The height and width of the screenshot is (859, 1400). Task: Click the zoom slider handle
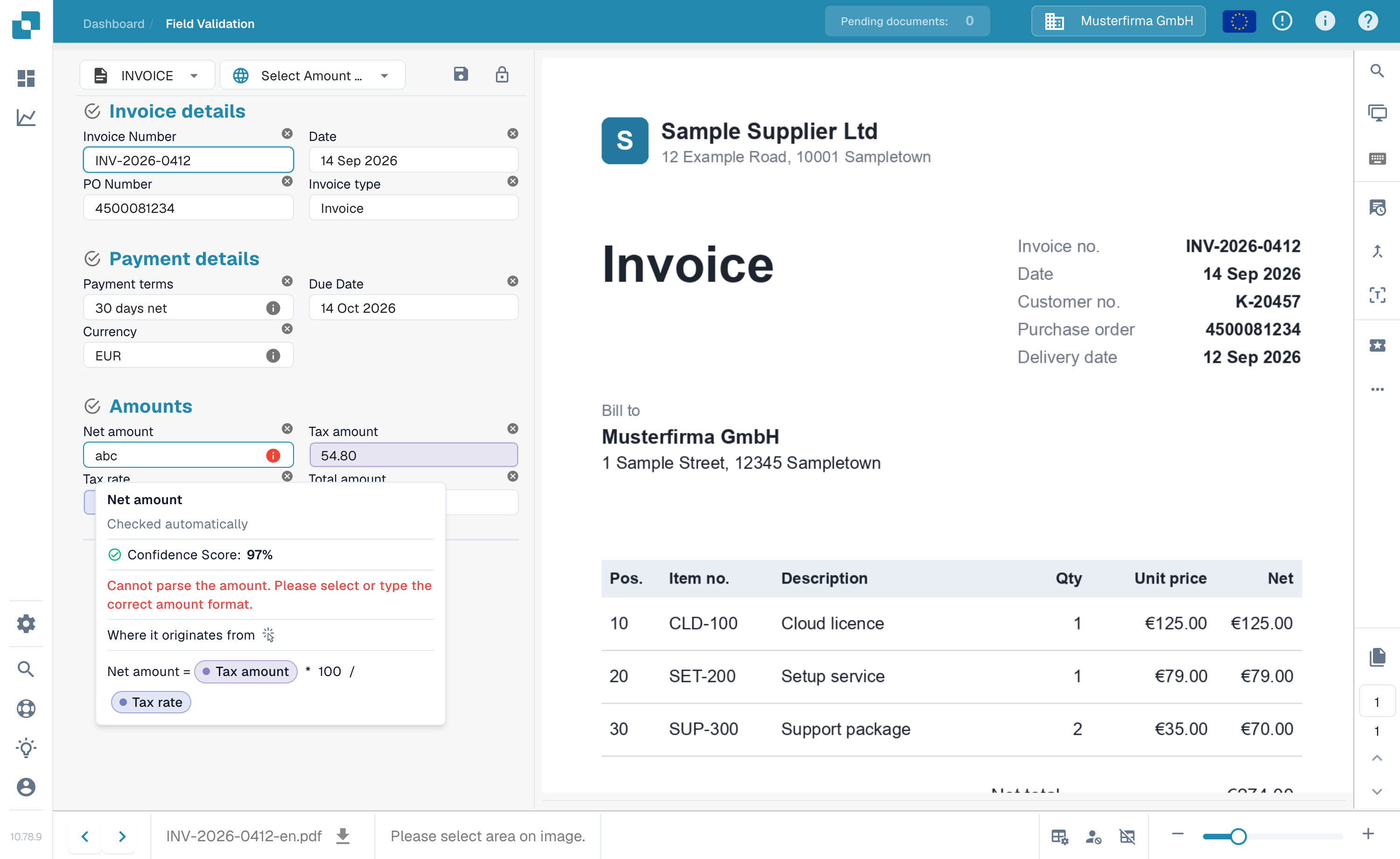point(1238,836)
